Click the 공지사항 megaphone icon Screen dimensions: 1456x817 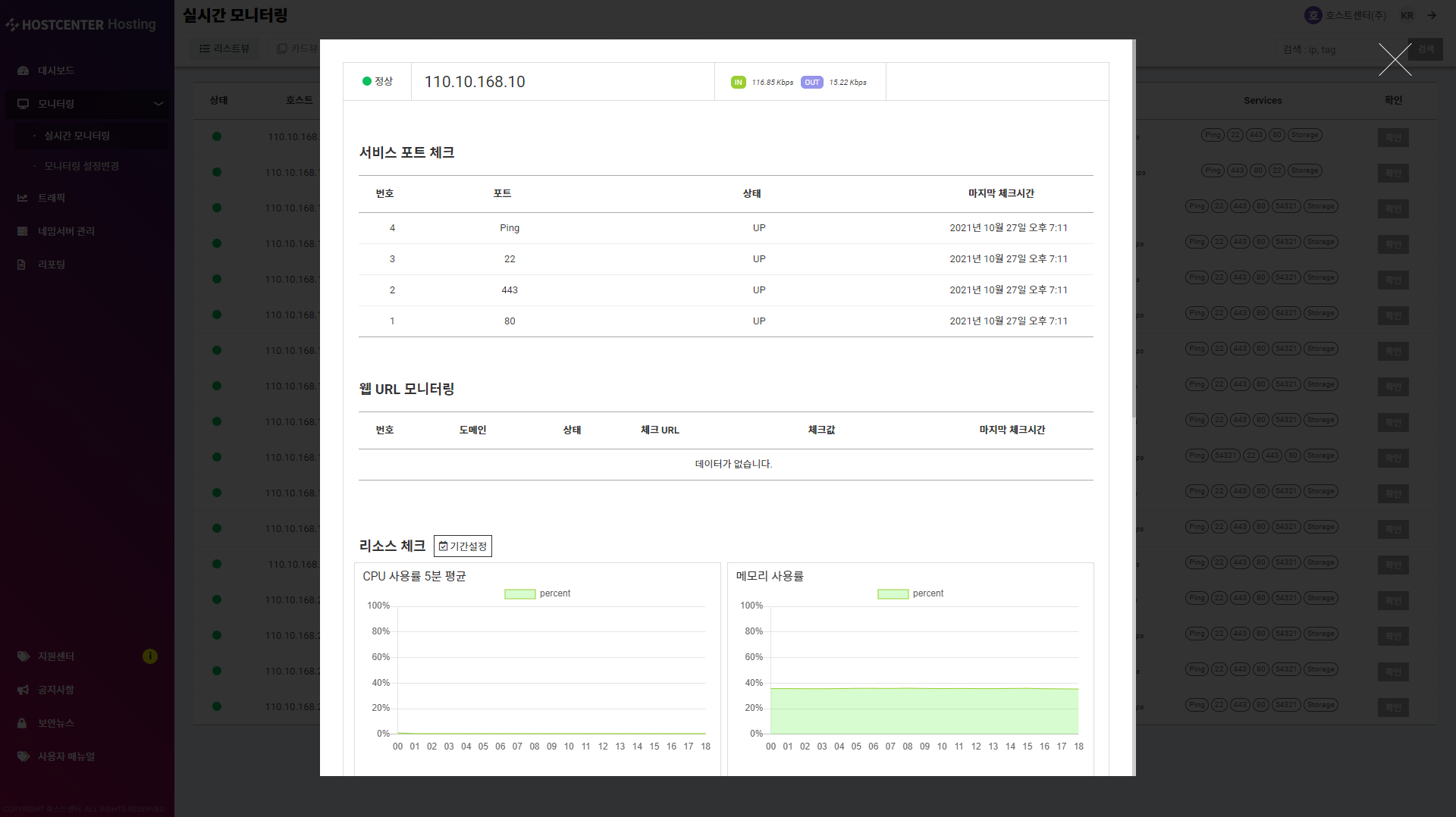[23, 690]
